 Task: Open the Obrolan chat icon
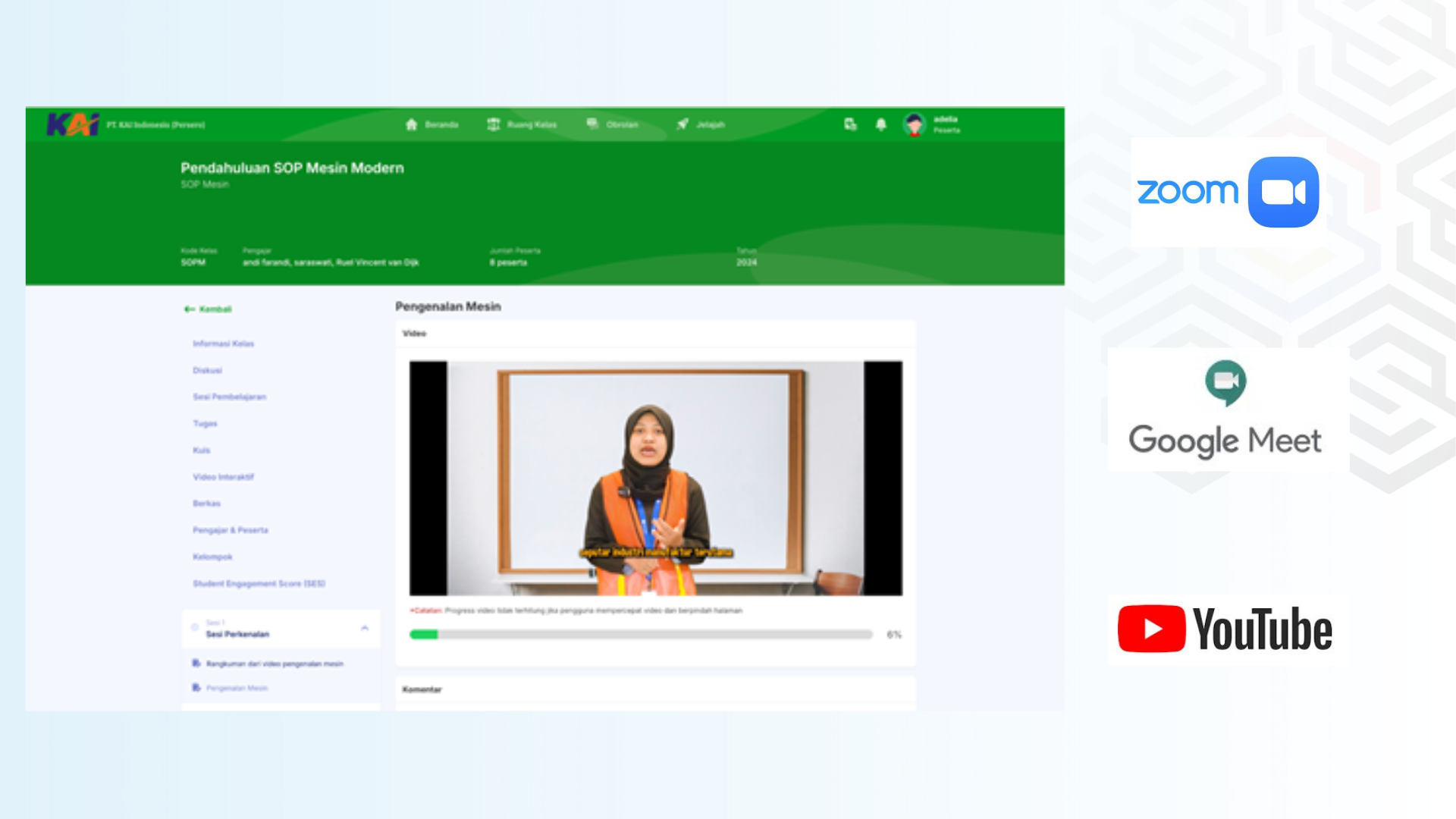tap(592, 124)
